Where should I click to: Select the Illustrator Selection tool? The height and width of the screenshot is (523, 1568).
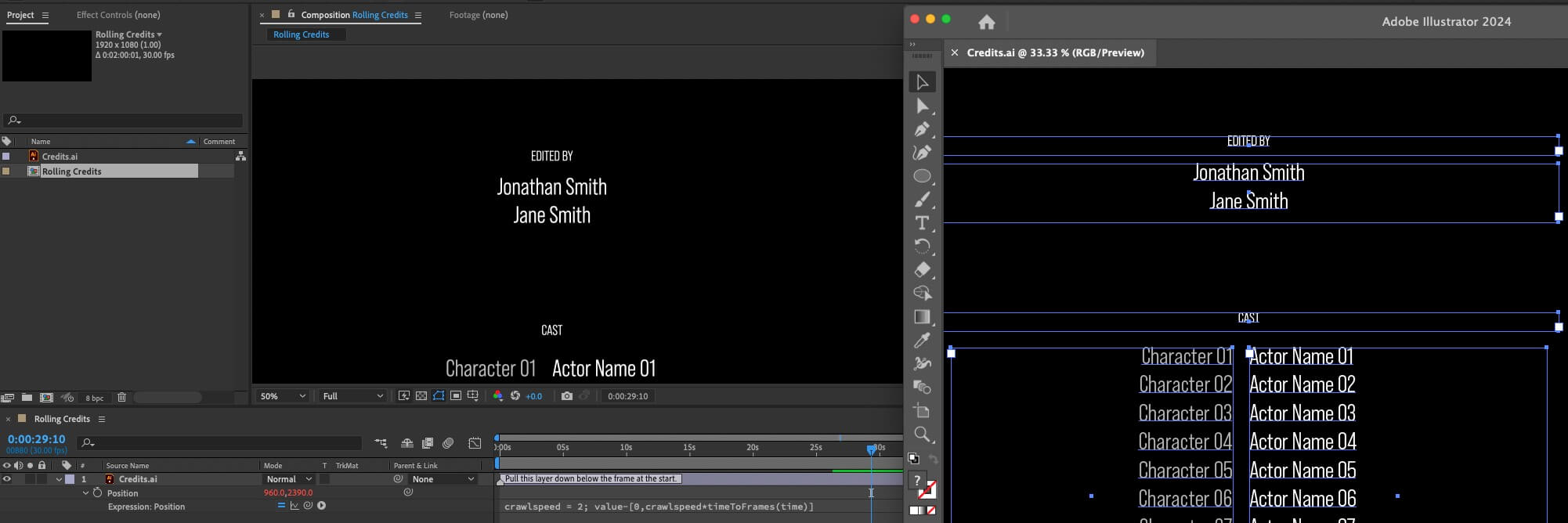pyautogui.click(x=922, y=82)
